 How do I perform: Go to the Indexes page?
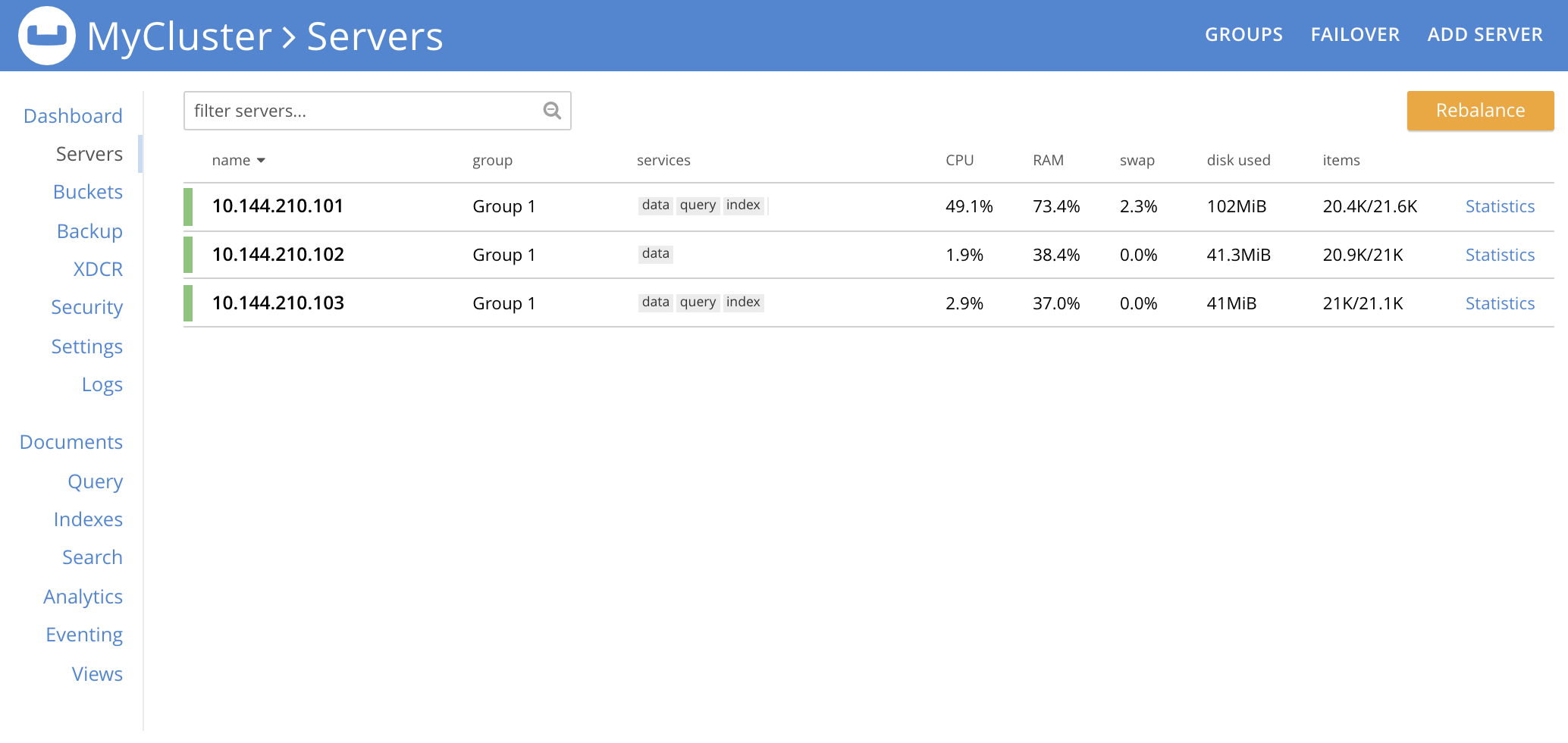click(88, 519)
